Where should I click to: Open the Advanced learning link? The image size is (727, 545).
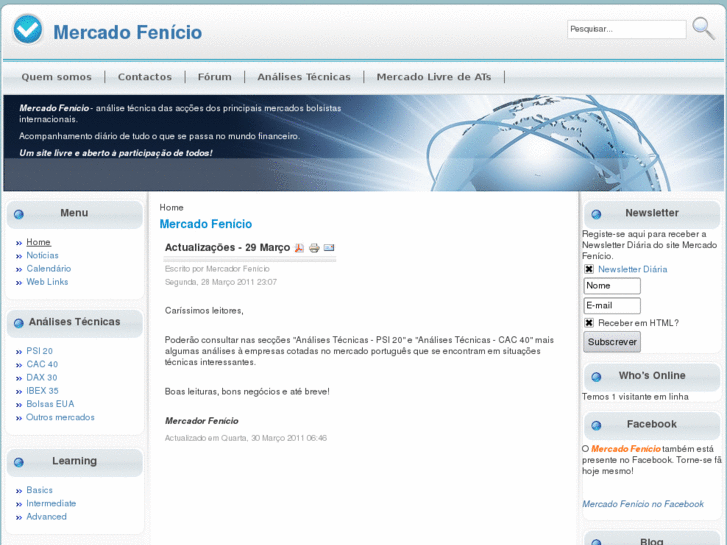pos(46,517)
